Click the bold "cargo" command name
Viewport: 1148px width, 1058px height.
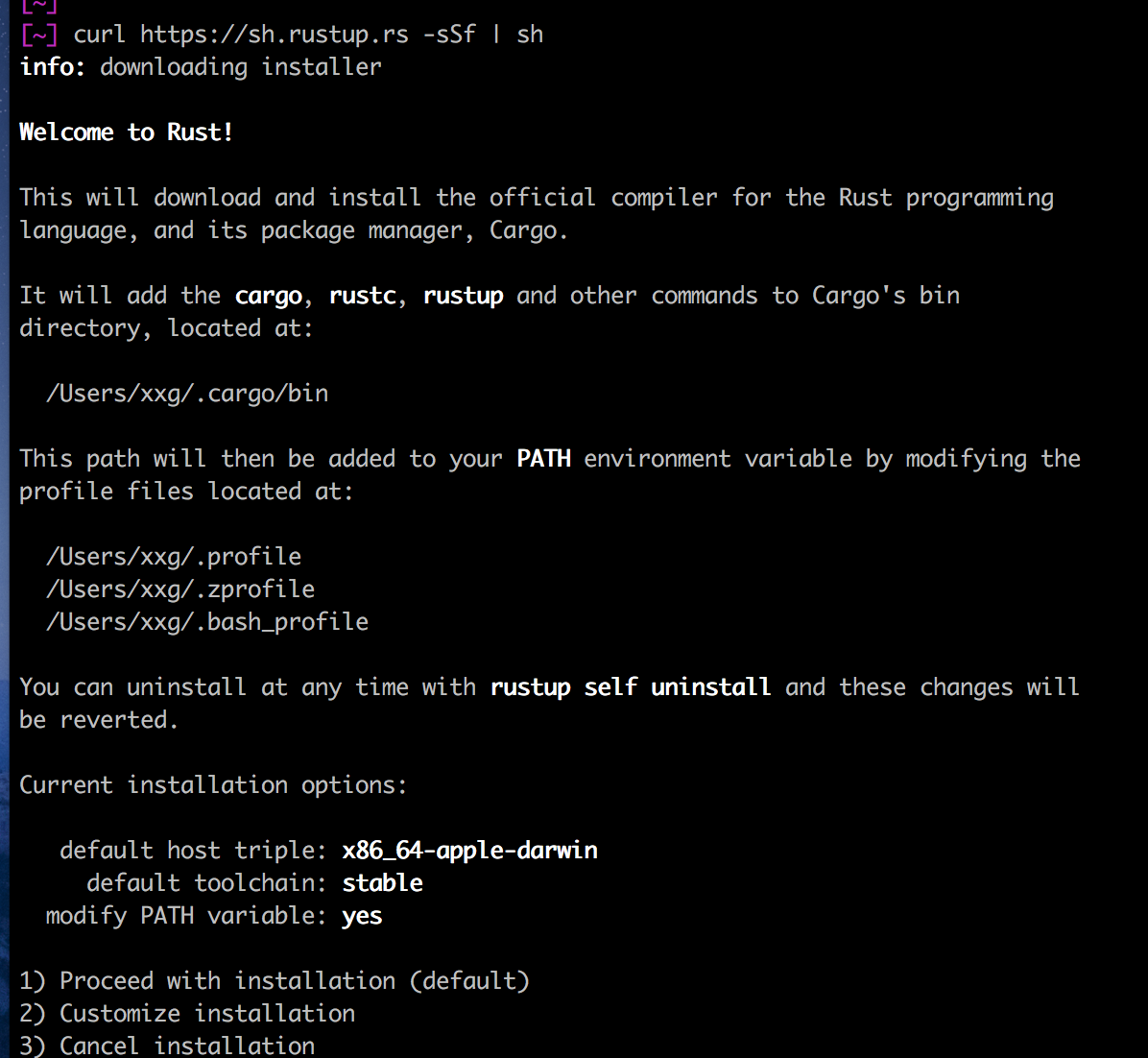click(x=268, y=296)
